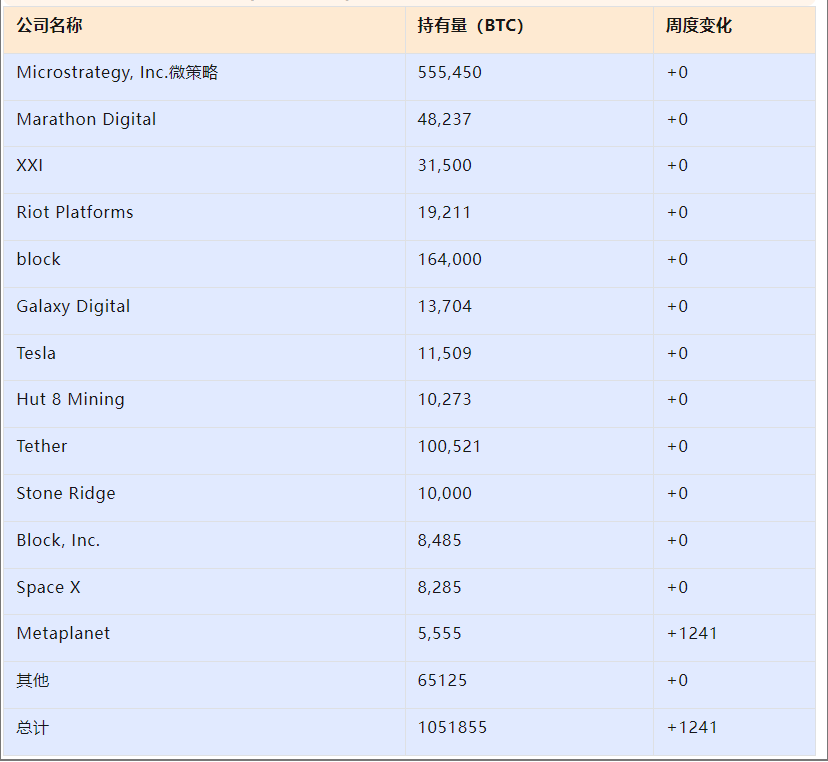Image resolution: width=828 pixels, height=762 pixels.
Task: Click the holdings value 164,000
Action: click(x=449, y=259)
